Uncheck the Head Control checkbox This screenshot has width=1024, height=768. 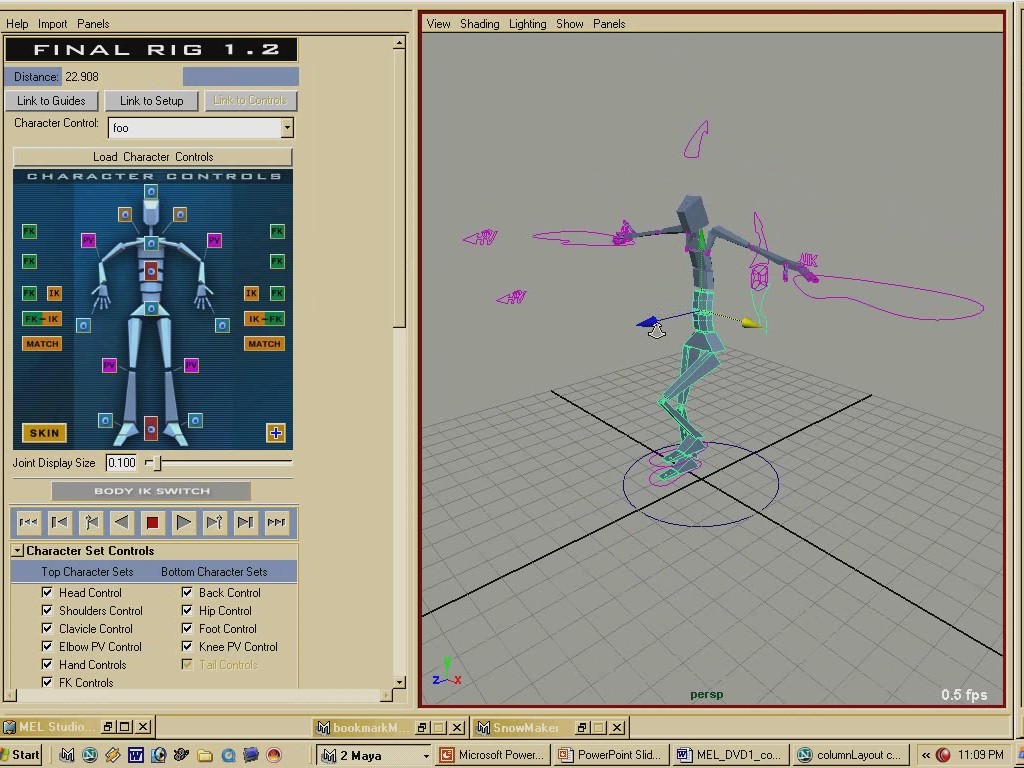[x=47, y=592]
